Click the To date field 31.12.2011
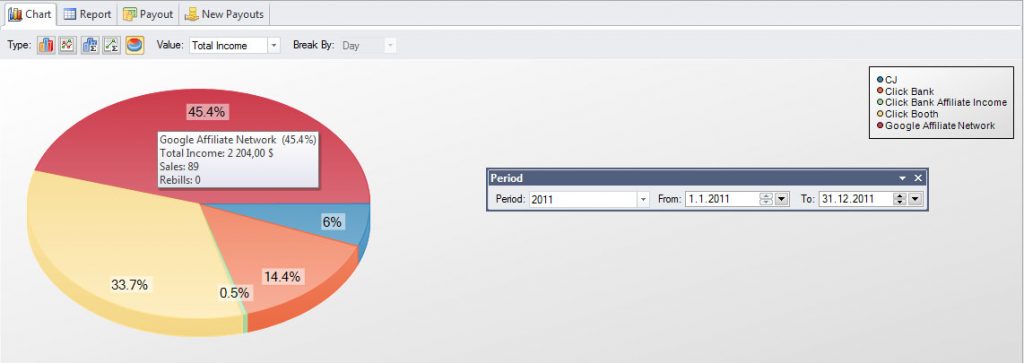 coord(856,199)
